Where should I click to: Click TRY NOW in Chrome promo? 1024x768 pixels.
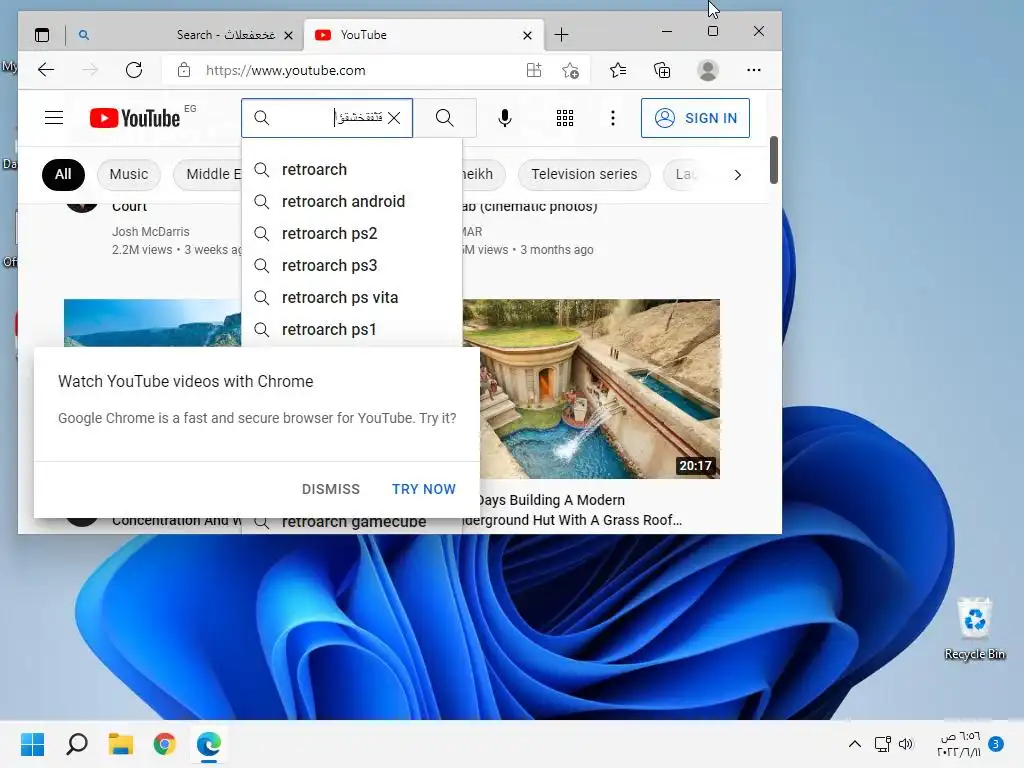[424, 489]
